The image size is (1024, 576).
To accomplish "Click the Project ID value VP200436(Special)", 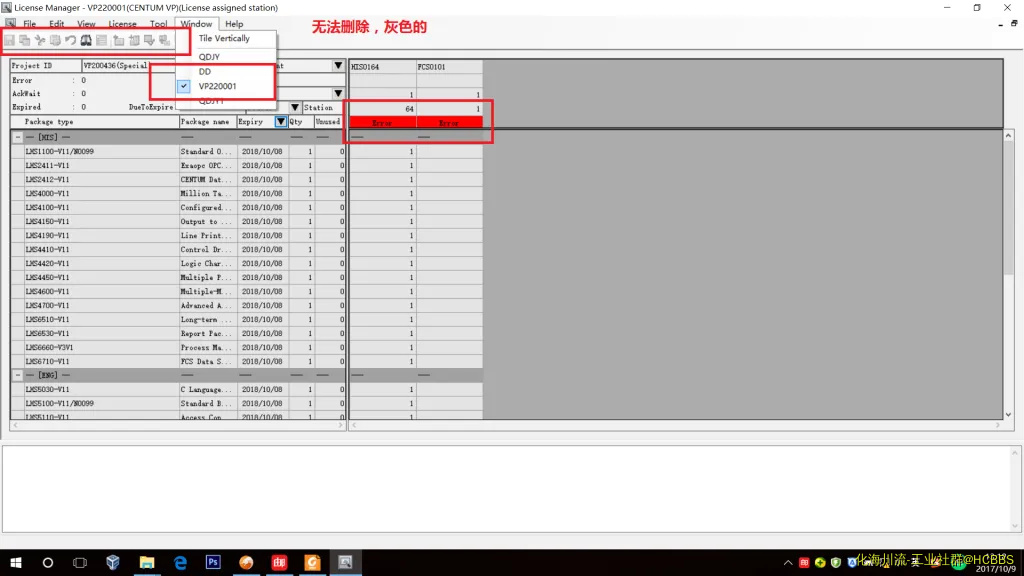I will [x=116, y=65].
